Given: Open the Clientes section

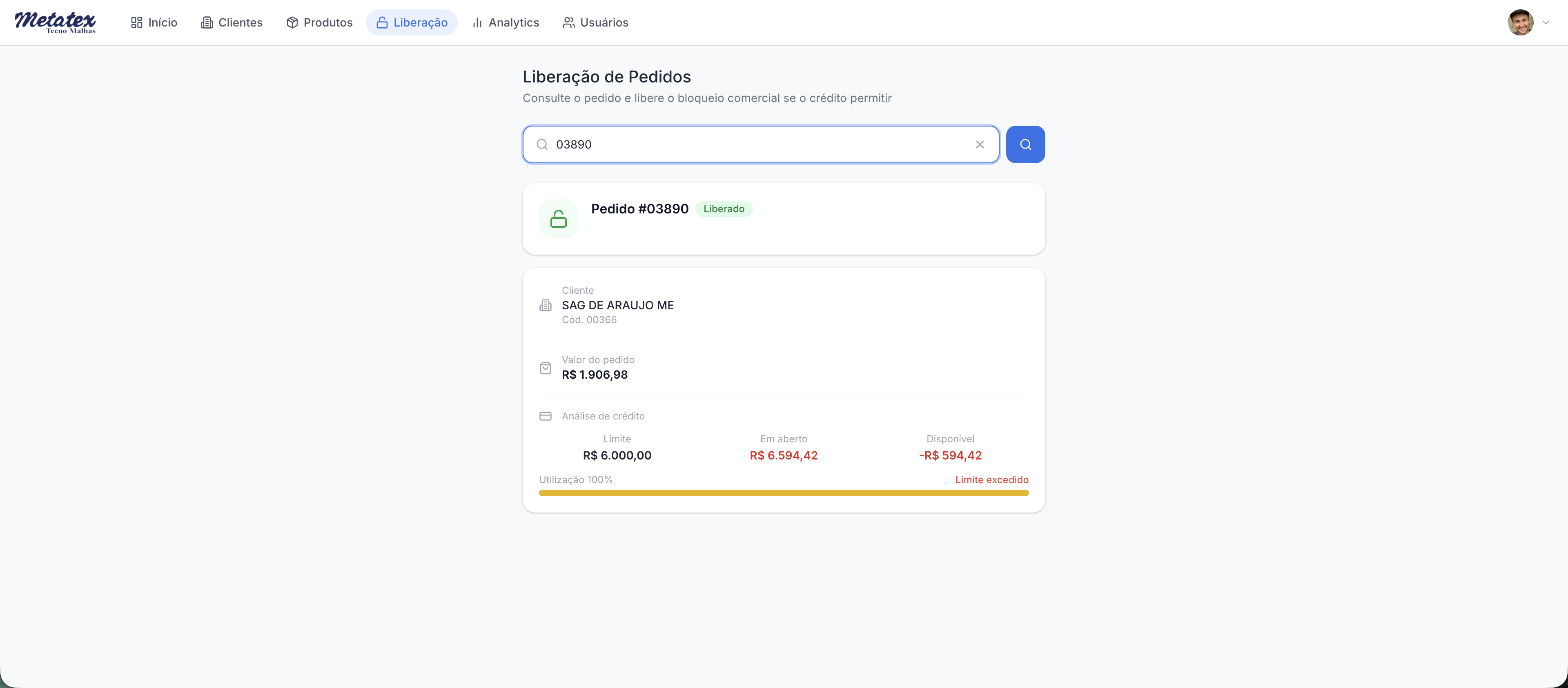Looking at the screenshot, I should pos(232,22).
